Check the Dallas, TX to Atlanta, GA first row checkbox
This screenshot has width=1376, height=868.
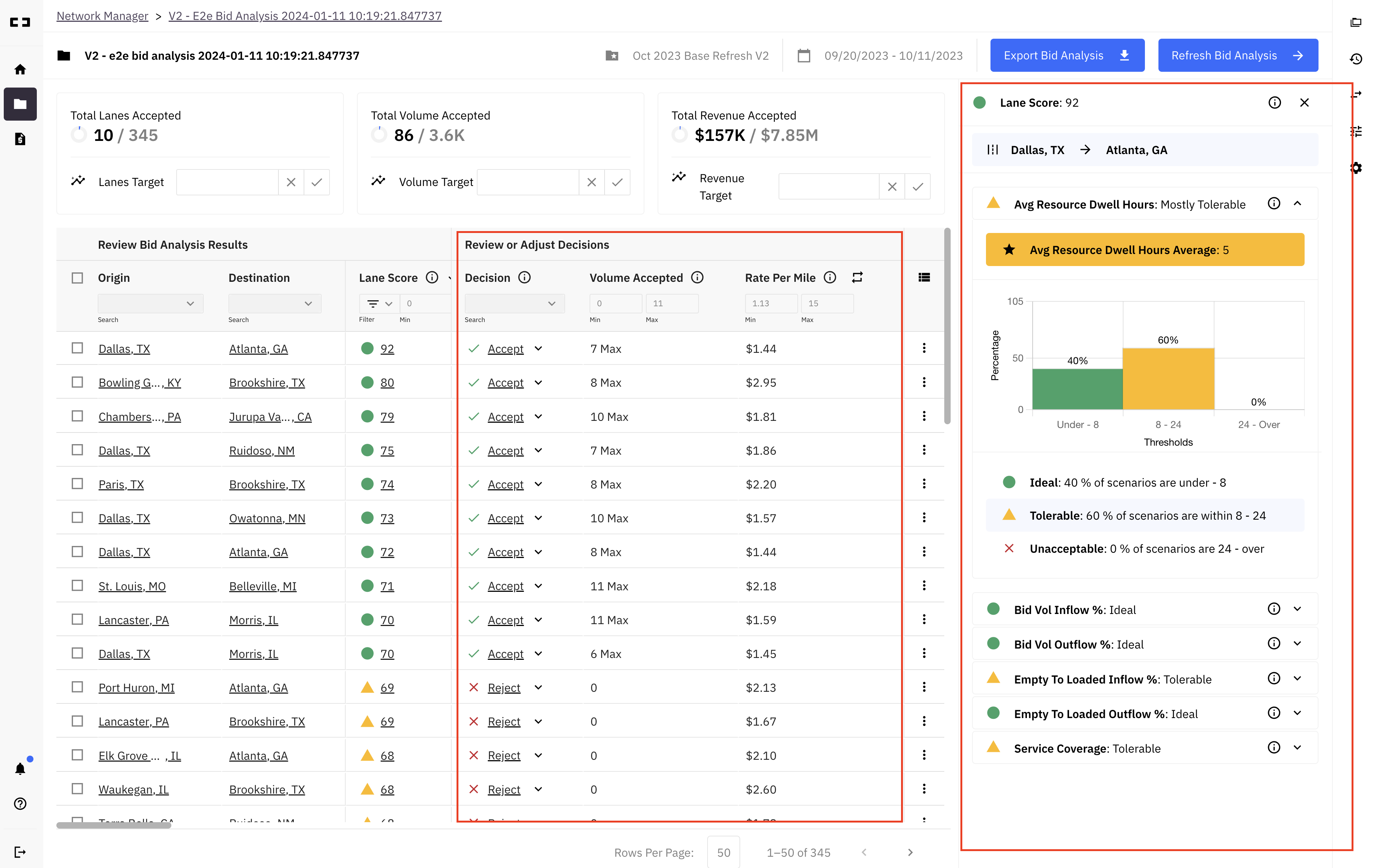[77, 348]
